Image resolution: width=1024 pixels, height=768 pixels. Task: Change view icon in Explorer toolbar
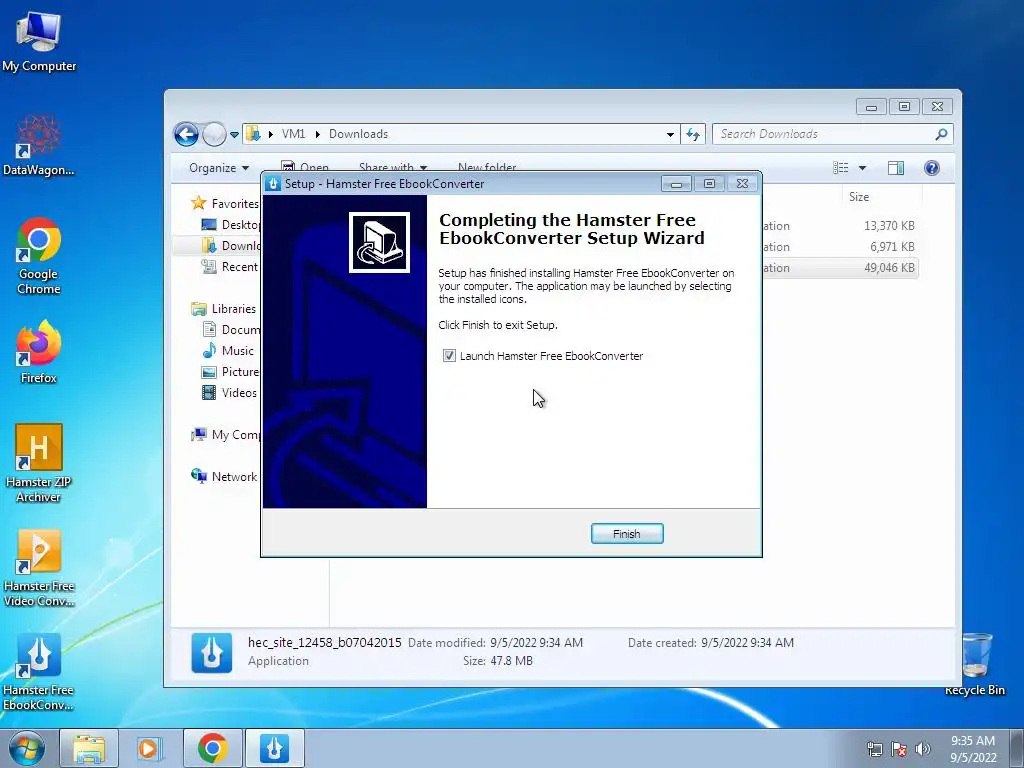(841, 168)
